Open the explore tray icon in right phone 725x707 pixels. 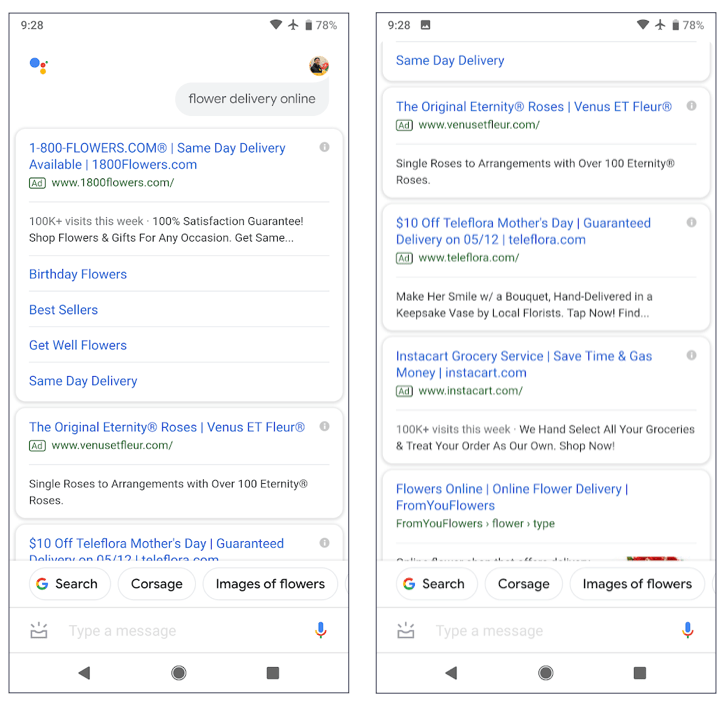tap(406, 630)
